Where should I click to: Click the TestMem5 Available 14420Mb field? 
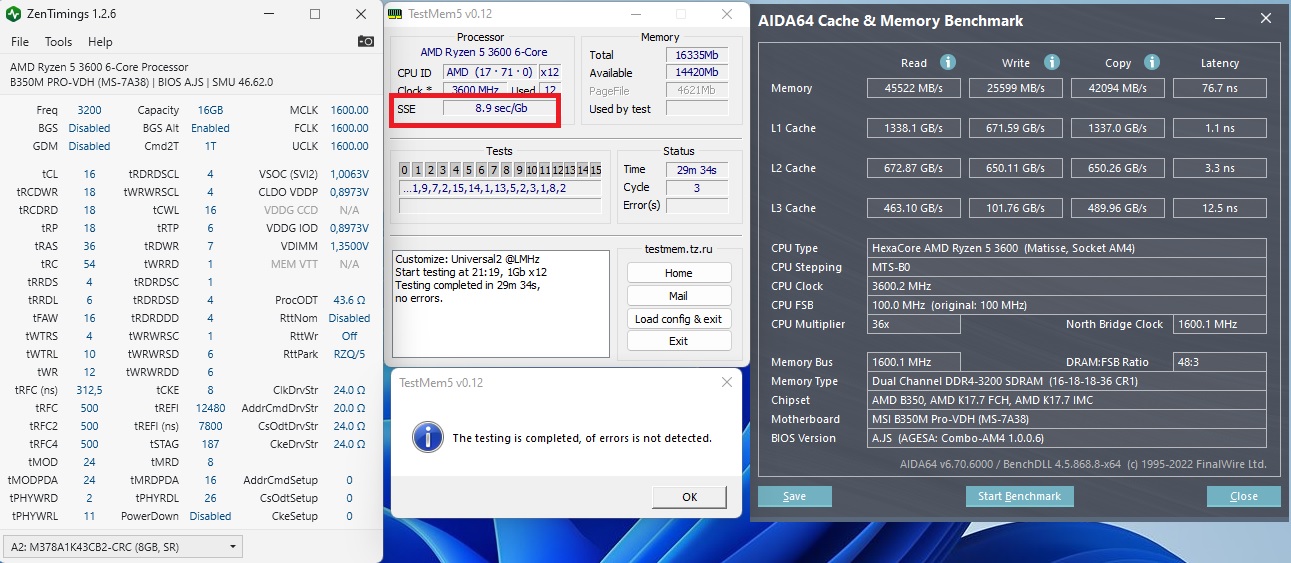point(697,73)
